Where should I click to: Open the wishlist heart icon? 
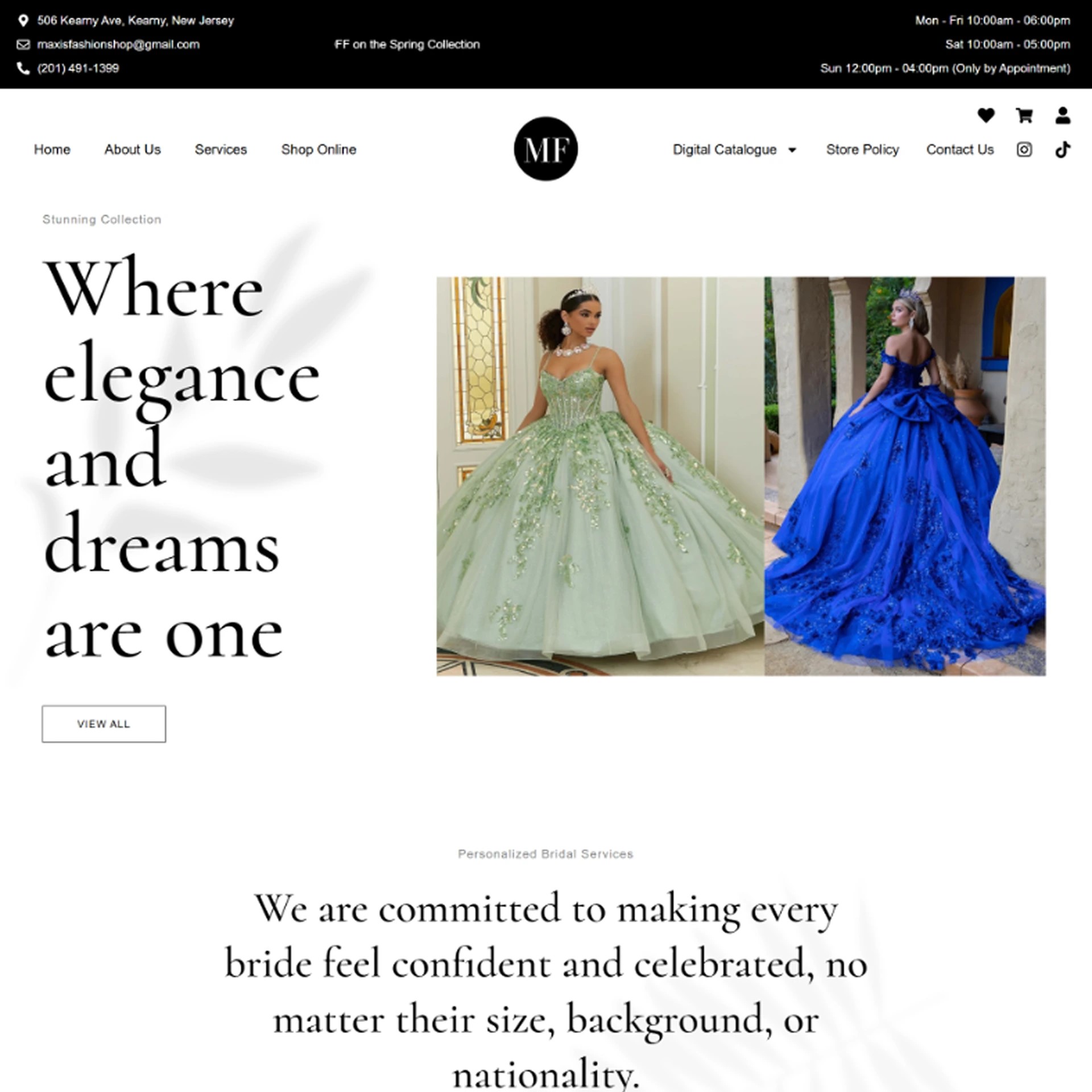pos(986,115)
